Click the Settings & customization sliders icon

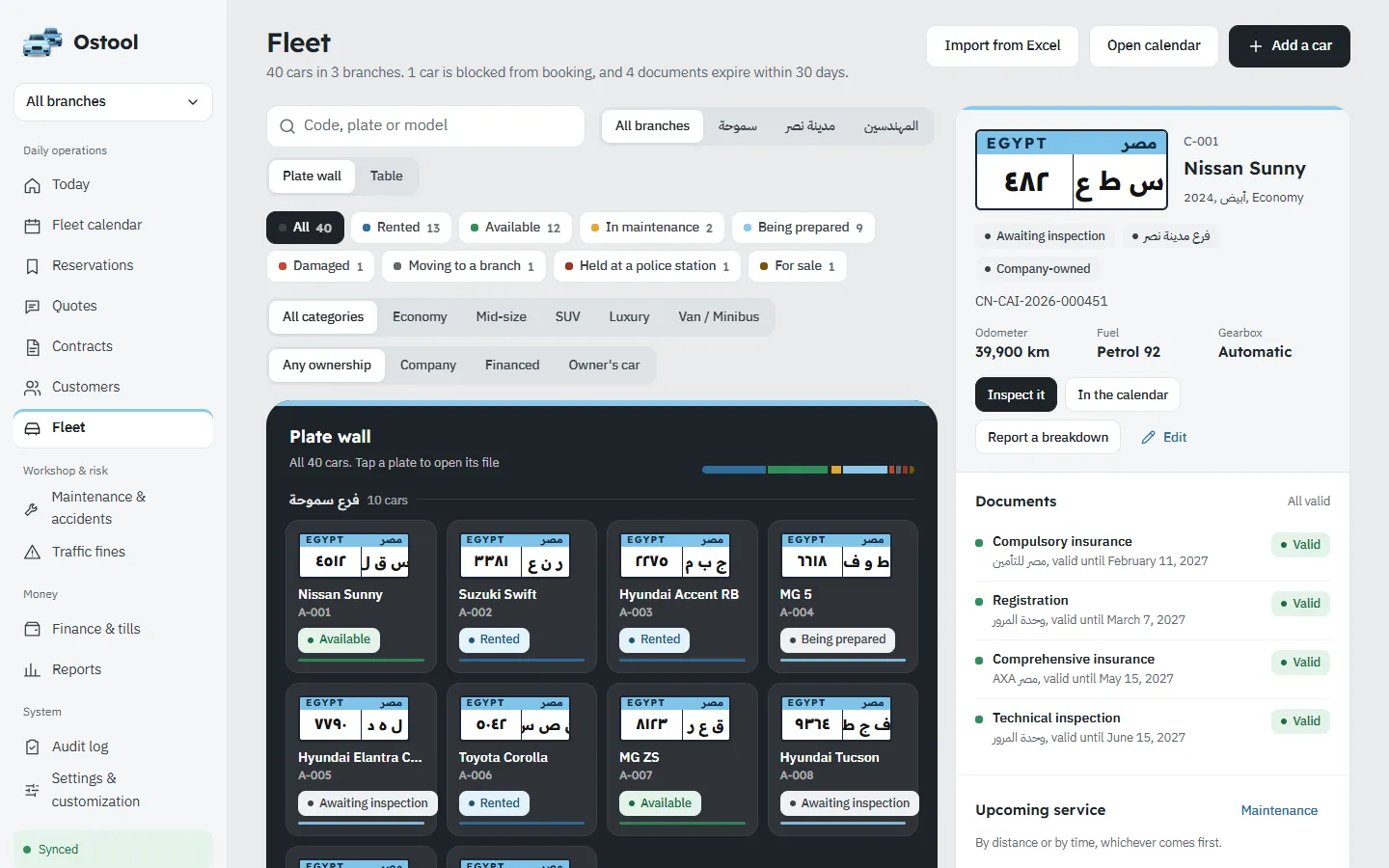pyautogui.click(x=32, y=791)
